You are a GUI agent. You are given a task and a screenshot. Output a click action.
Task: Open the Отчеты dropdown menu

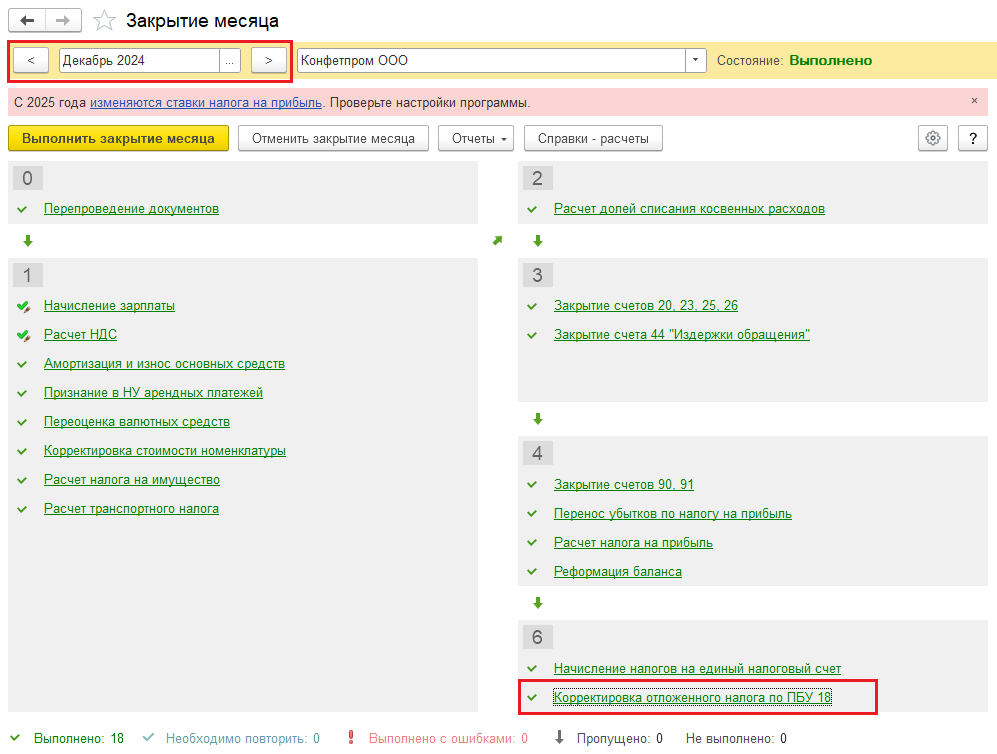coord(476,138)
